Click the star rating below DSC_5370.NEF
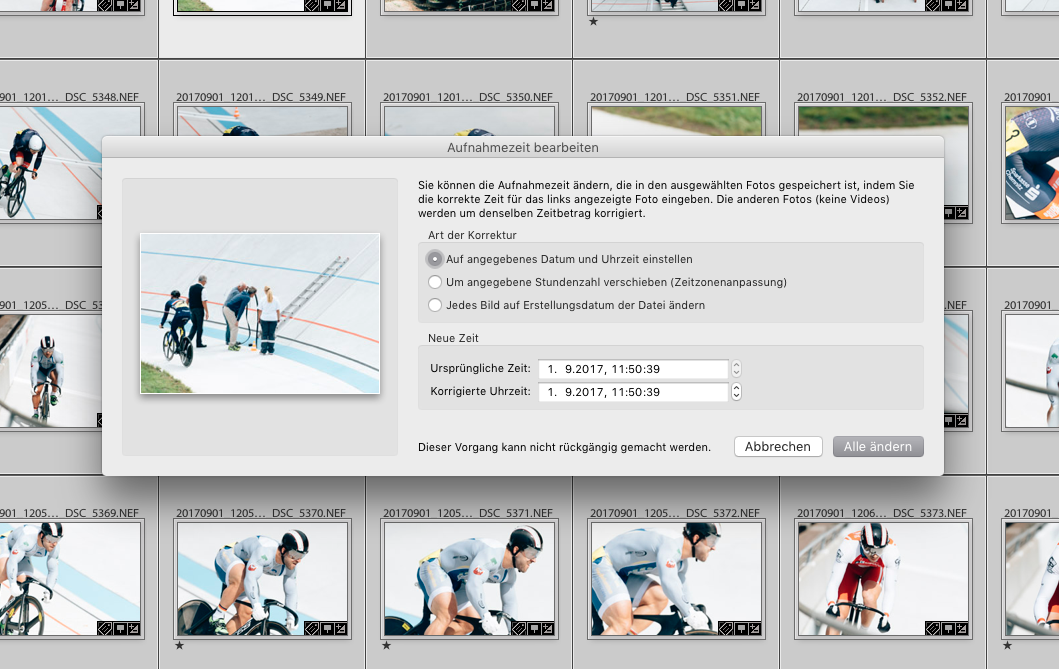1059x669 pixels. (x=179, y=646)
